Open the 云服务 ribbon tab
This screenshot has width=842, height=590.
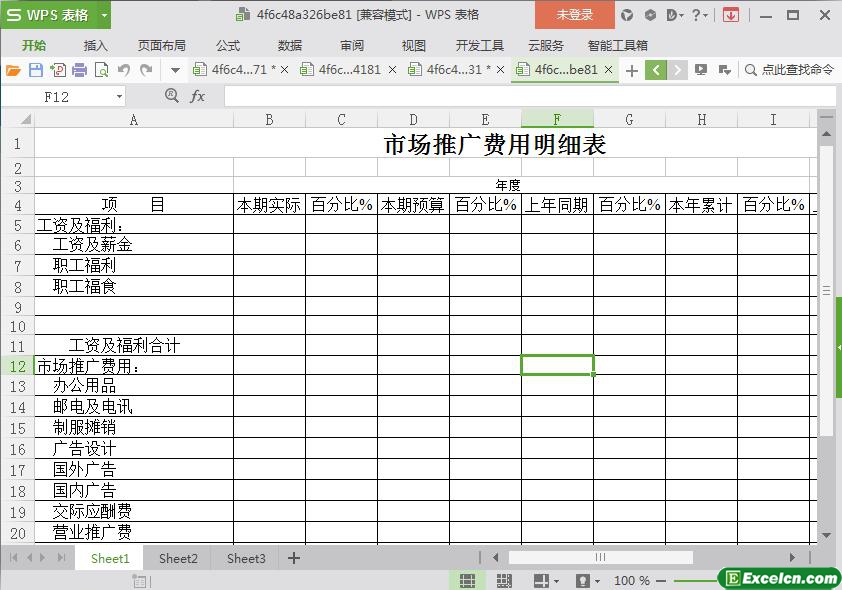pyautogui.click(x=546, y=46)
